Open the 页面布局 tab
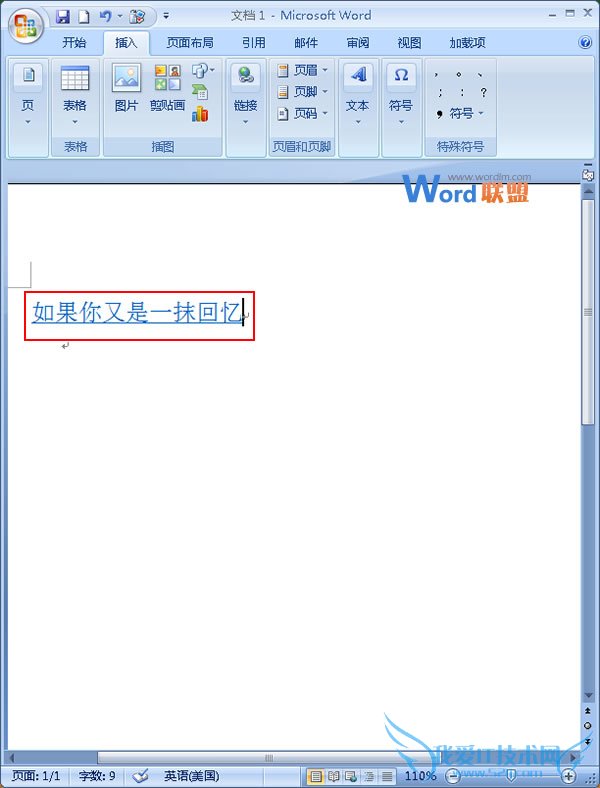Image resolution: width=600 pixels, height=788 pixels. coord(190,43)
